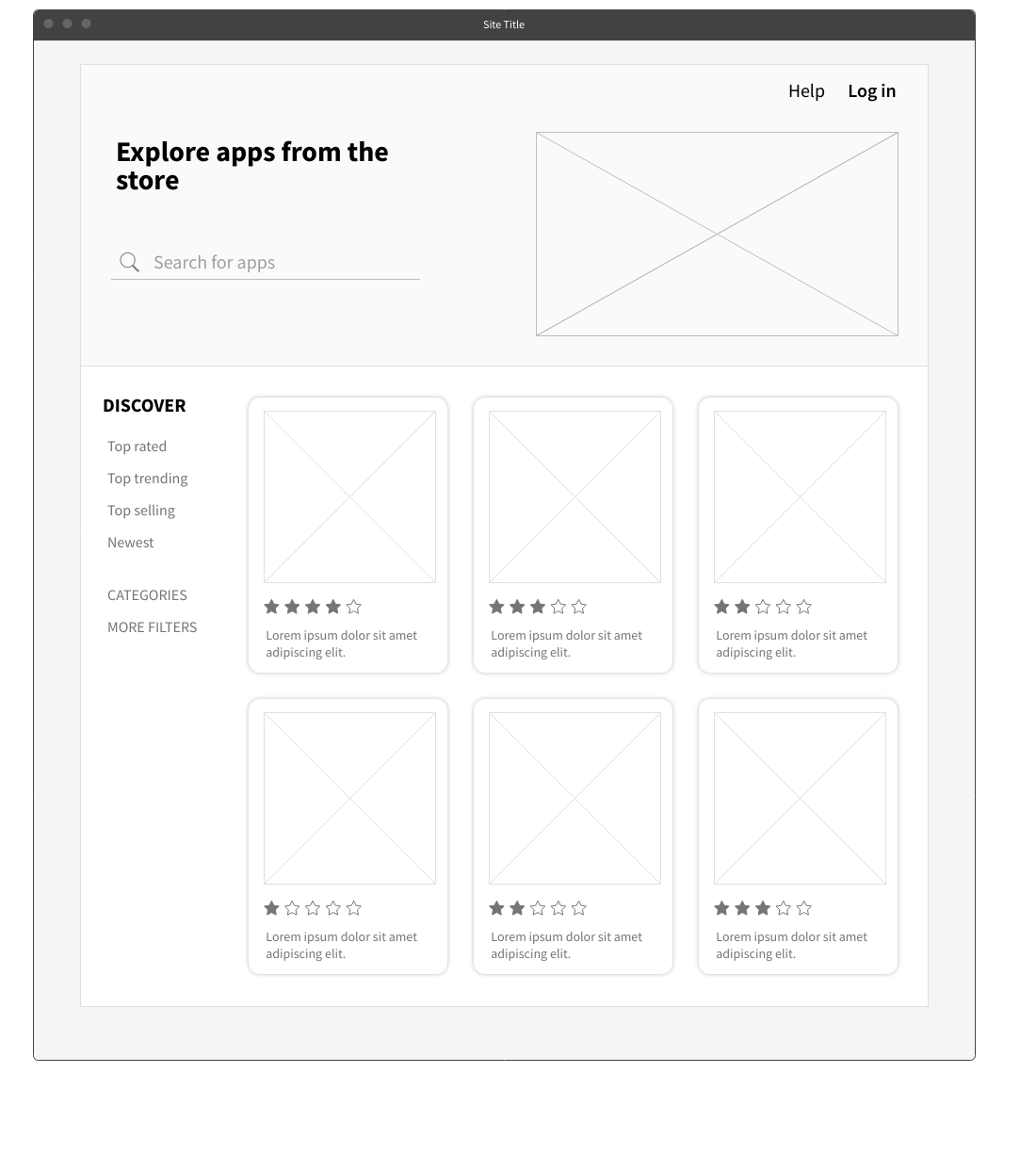The image size is (1036, 1154).
Task: Collapse the DISCOVER section
Action: click(x=144, y=405)
